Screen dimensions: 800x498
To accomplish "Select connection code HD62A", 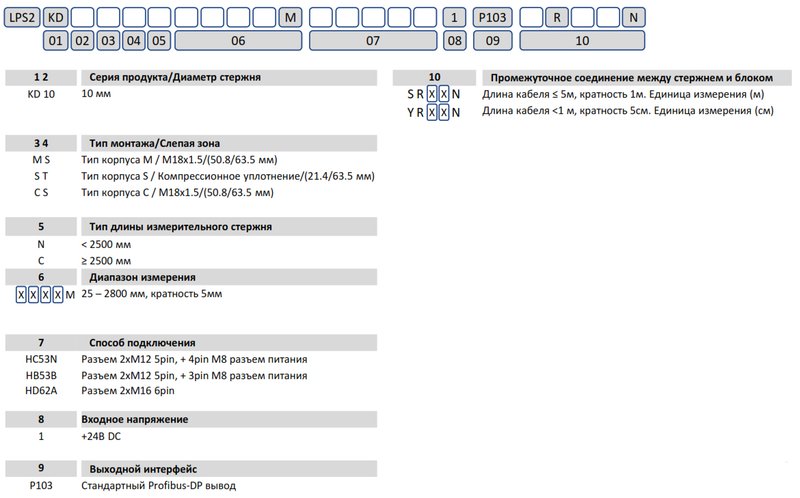I will (x=41, y=391).
